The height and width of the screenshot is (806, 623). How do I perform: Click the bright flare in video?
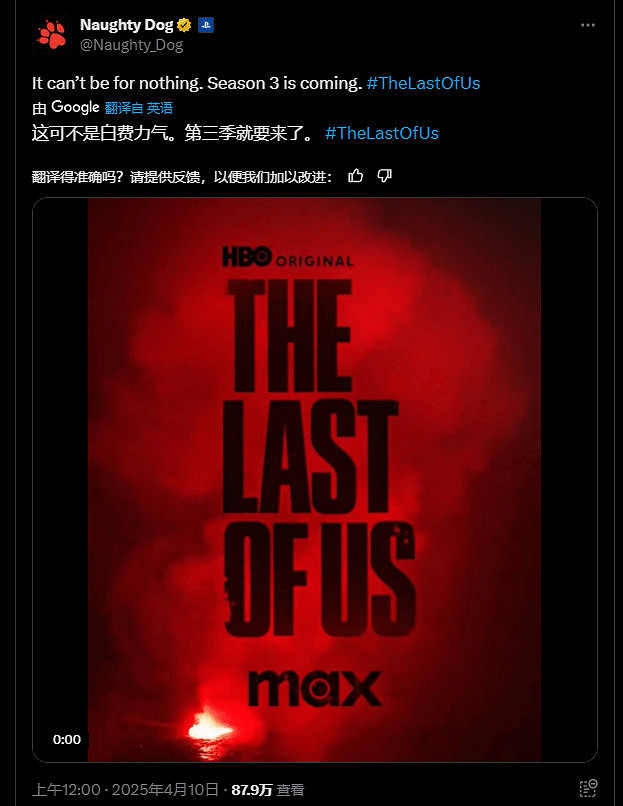coord(208,728)
